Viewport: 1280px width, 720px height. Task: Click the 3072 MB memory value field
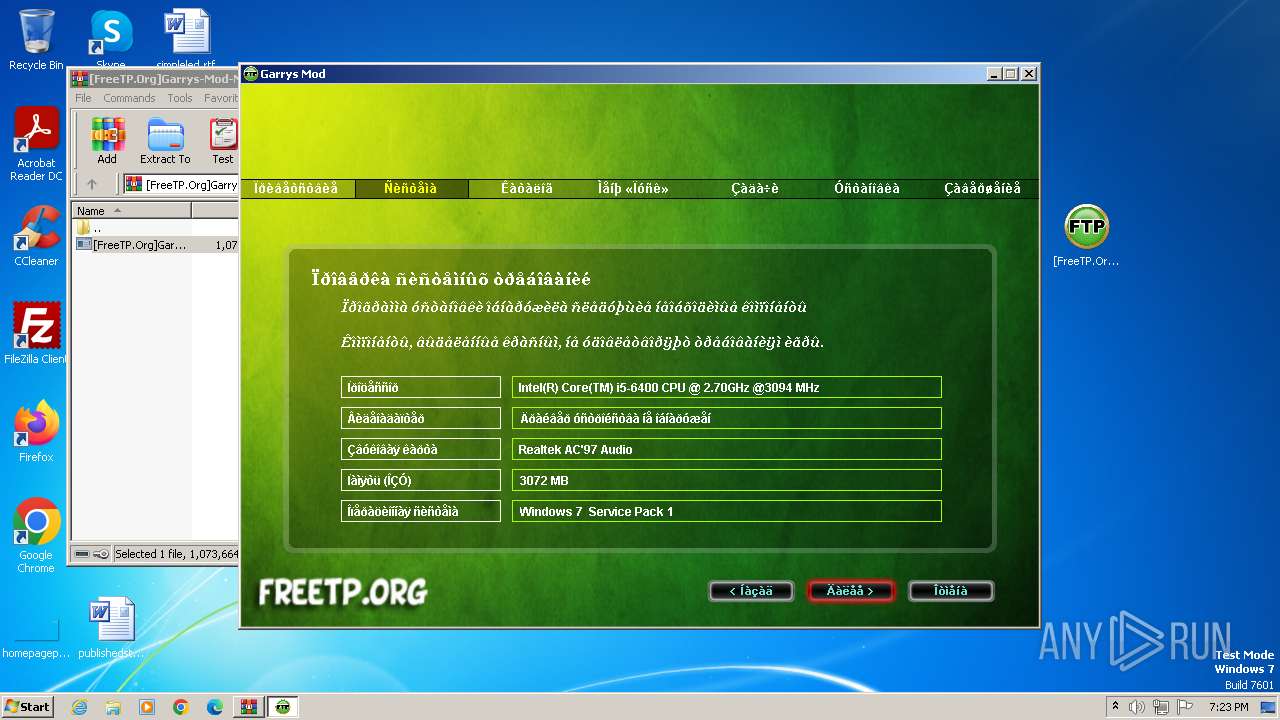pos(727,480)
